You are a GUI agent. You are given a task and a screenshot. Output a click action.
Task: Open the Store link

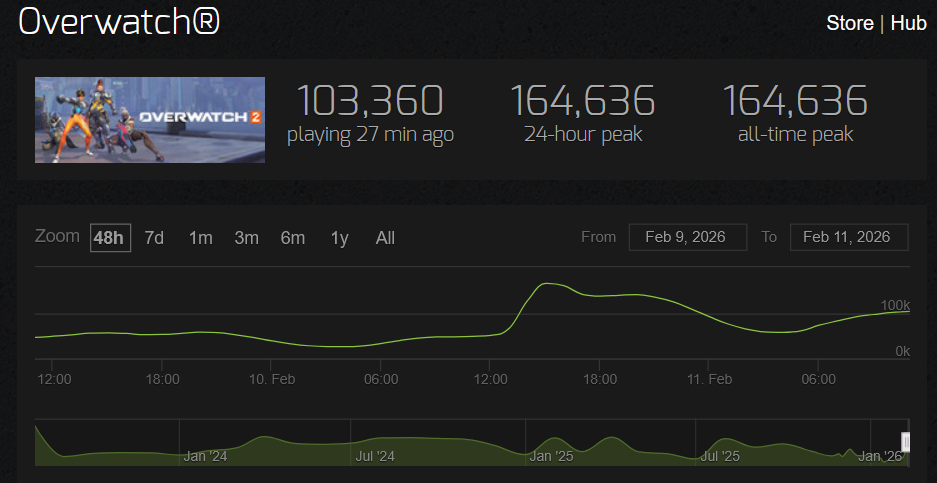(850, 23)
